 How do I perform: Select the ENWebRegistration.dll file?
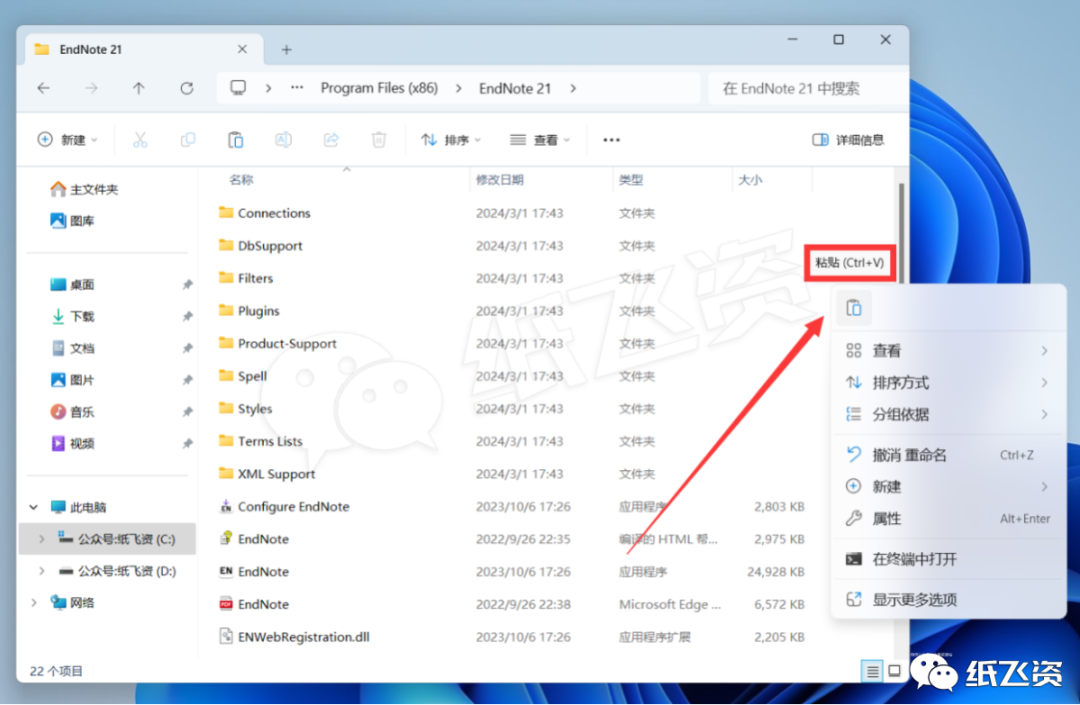304,637
